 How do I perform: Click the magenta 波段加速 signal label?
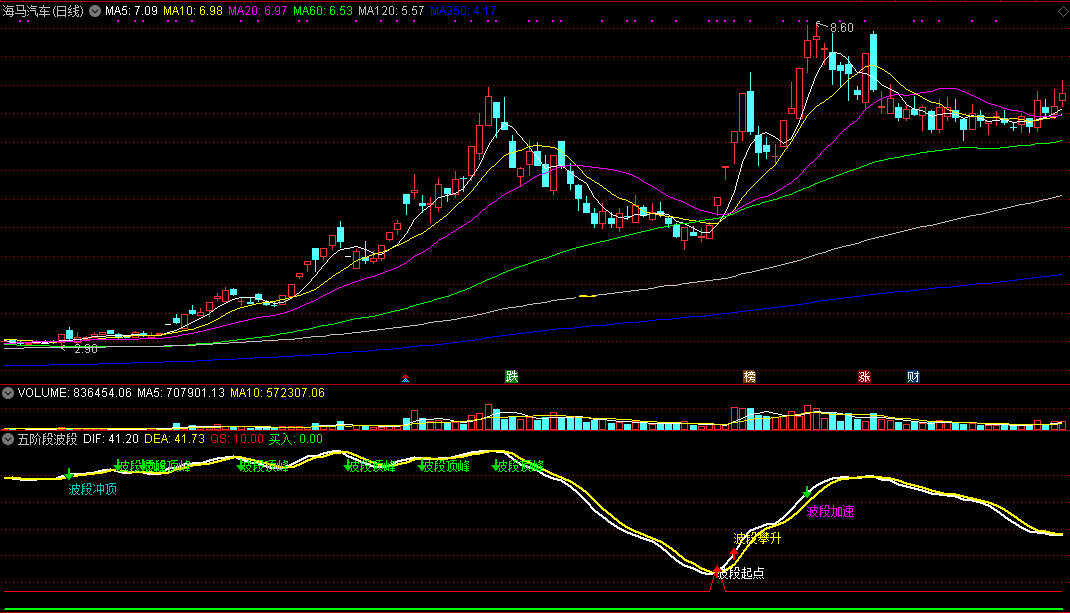point(830,511)
